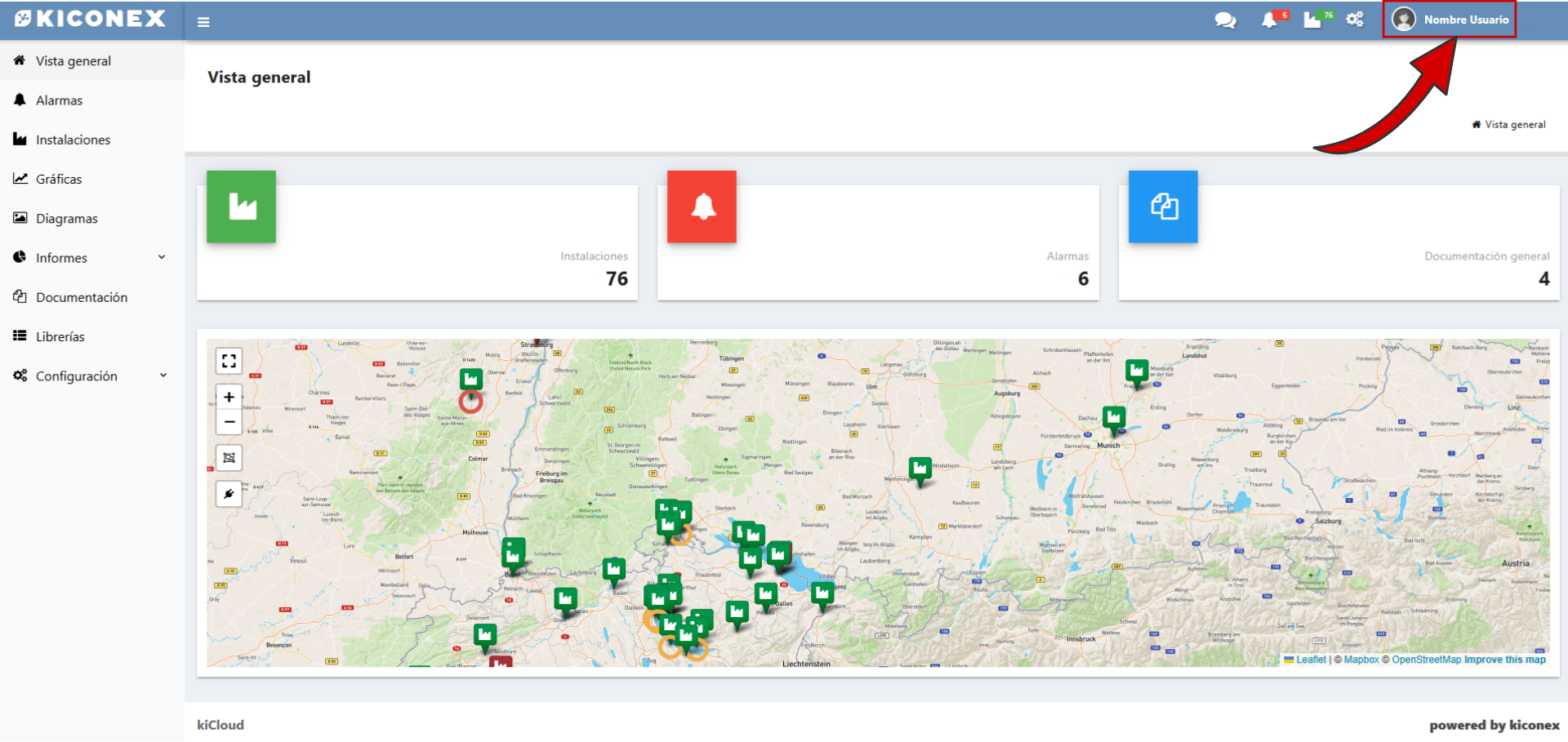This screenshot has height=742, width=1568.
Task: Click the Improve this map link
Action: pos(1504,660)
